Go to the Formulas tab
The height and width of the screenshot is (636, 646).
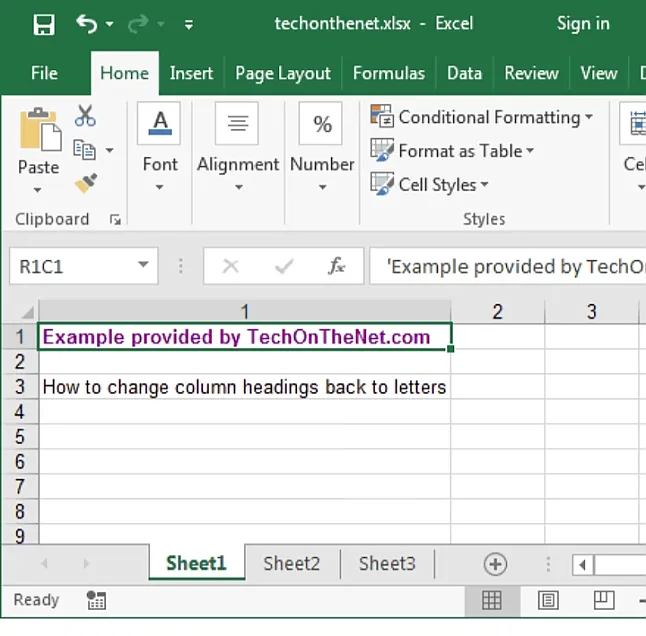[x=389, y=73]
